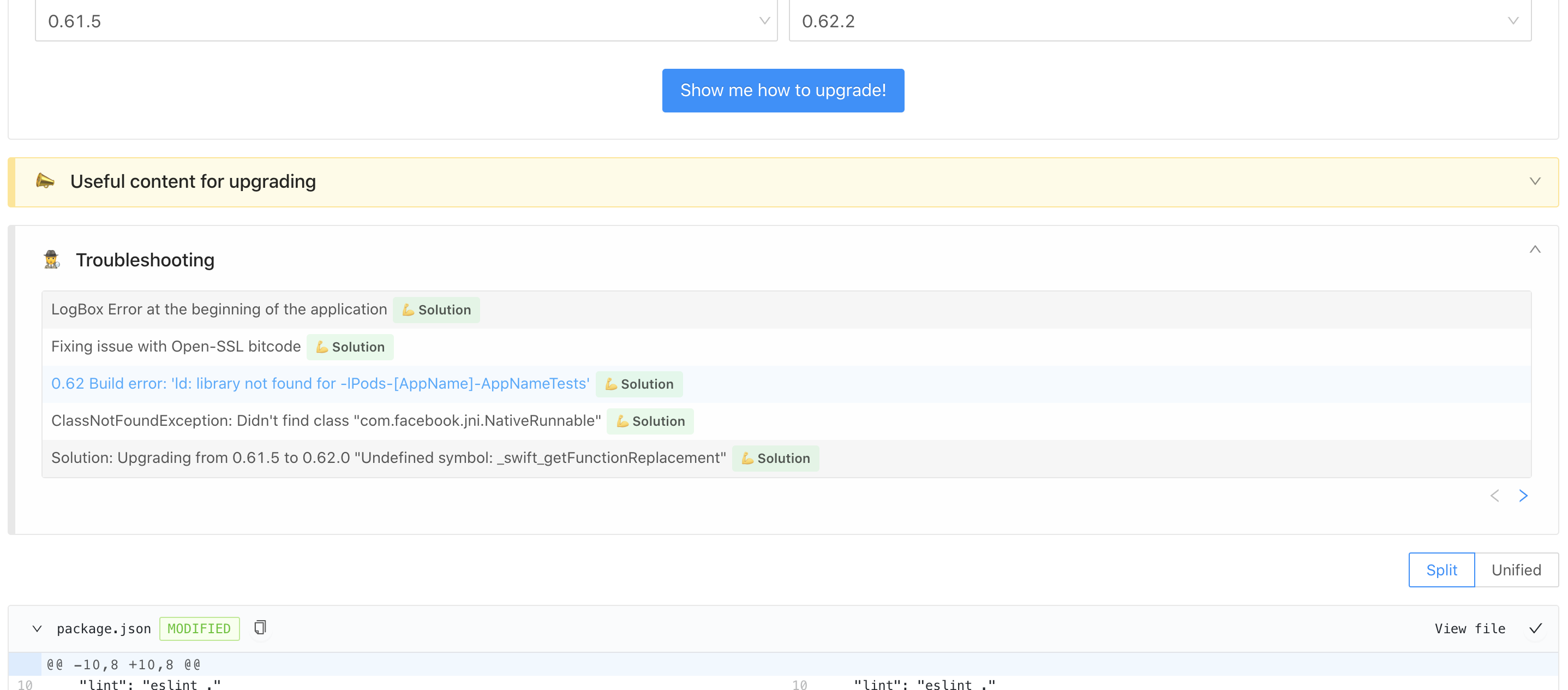Click the Solution badge for Open-SSL bitcode issue
This screenshot has height=690, width=1568.
(x=350, y=347)
